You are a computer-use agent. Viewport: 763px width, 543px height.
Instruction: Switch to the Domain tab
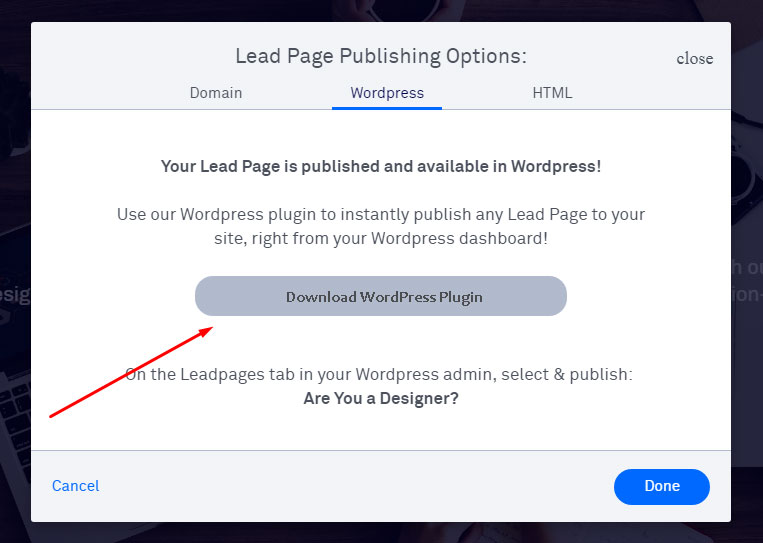click(216, 92)
